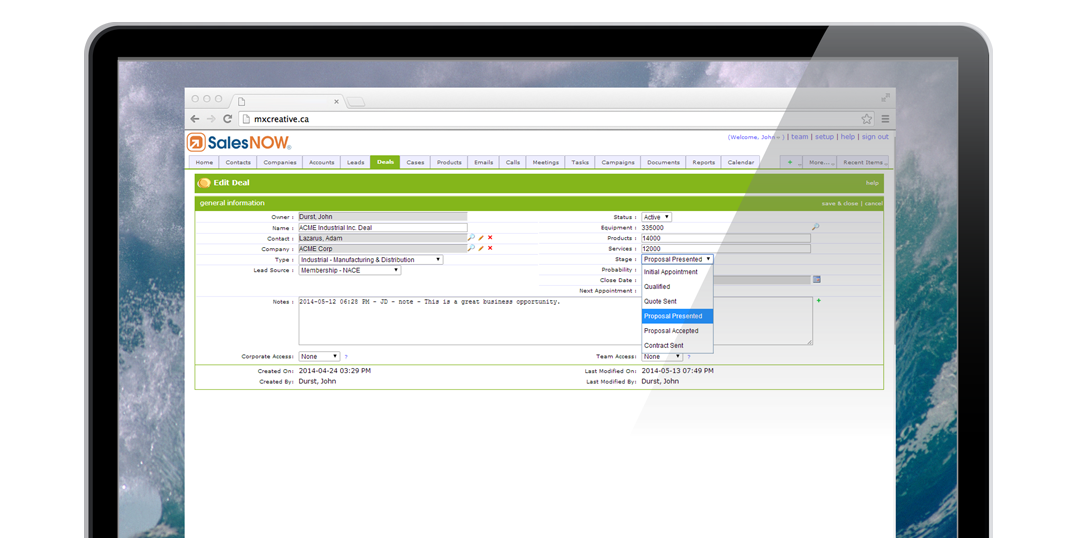Open the Documents tab

(x=663, y=162)
